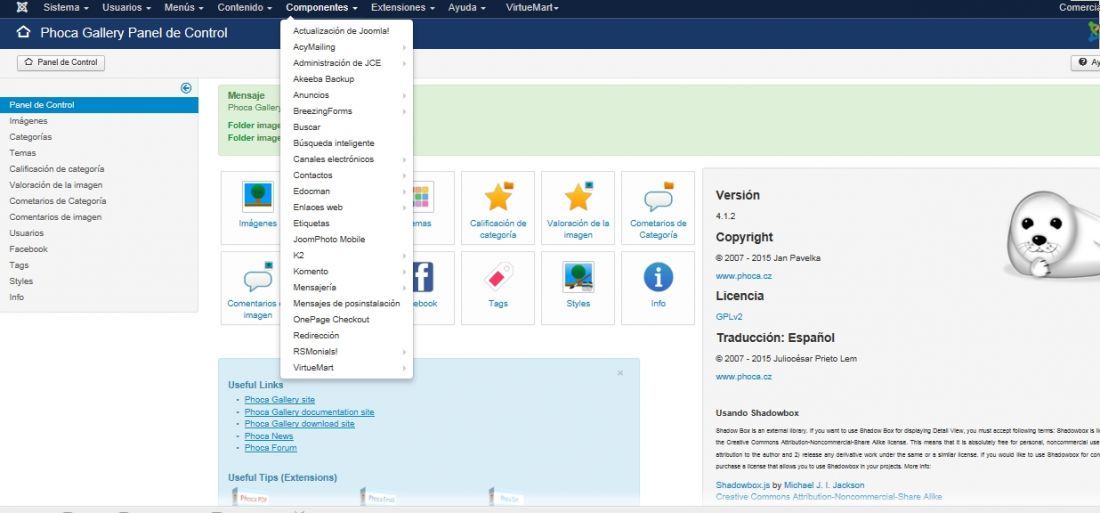The width and height of the screenshot is (1100, 513).
Task: Click the Joomla logo icon
Action: coord(22,8)
